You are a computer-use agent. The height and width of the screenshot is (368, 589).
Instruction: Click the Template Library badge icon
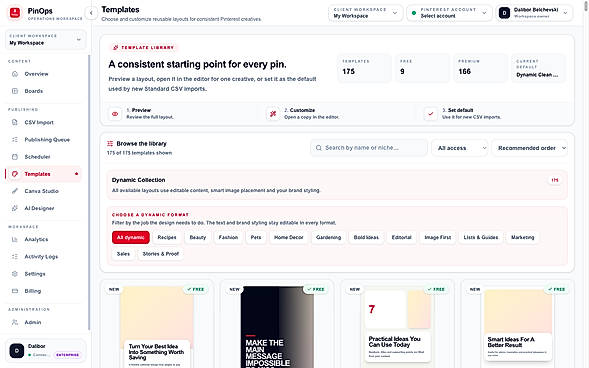[x=116, y=48]
